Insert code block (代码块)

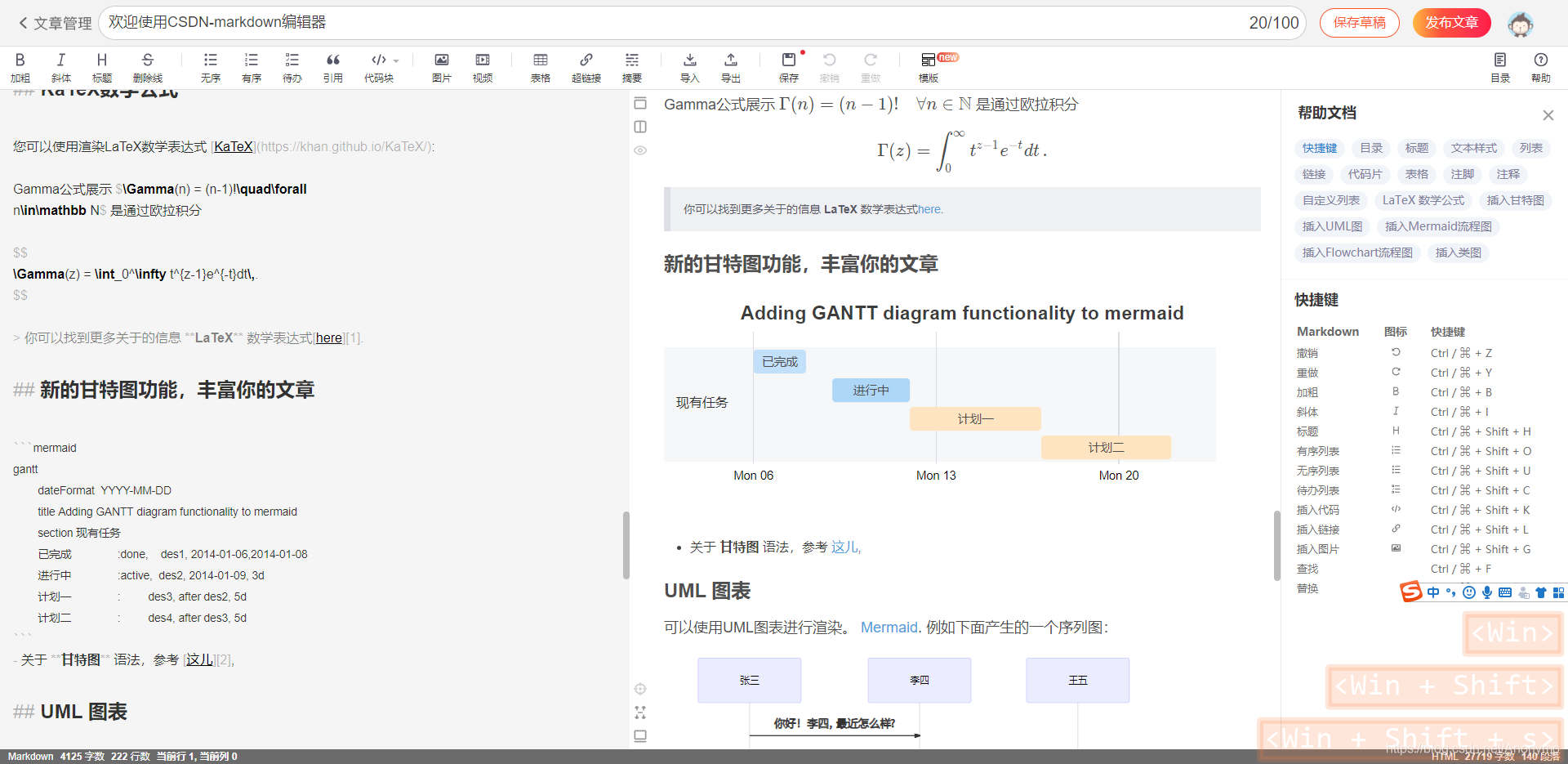(379, 67)
